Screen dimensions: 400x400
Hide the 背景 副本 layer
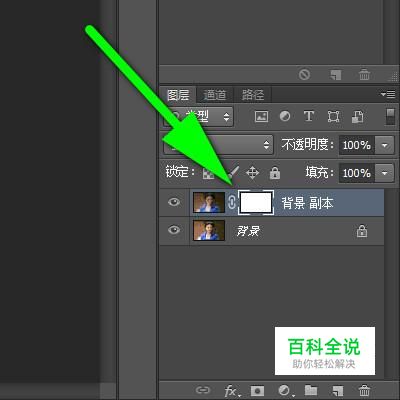[x=174, y=202]
